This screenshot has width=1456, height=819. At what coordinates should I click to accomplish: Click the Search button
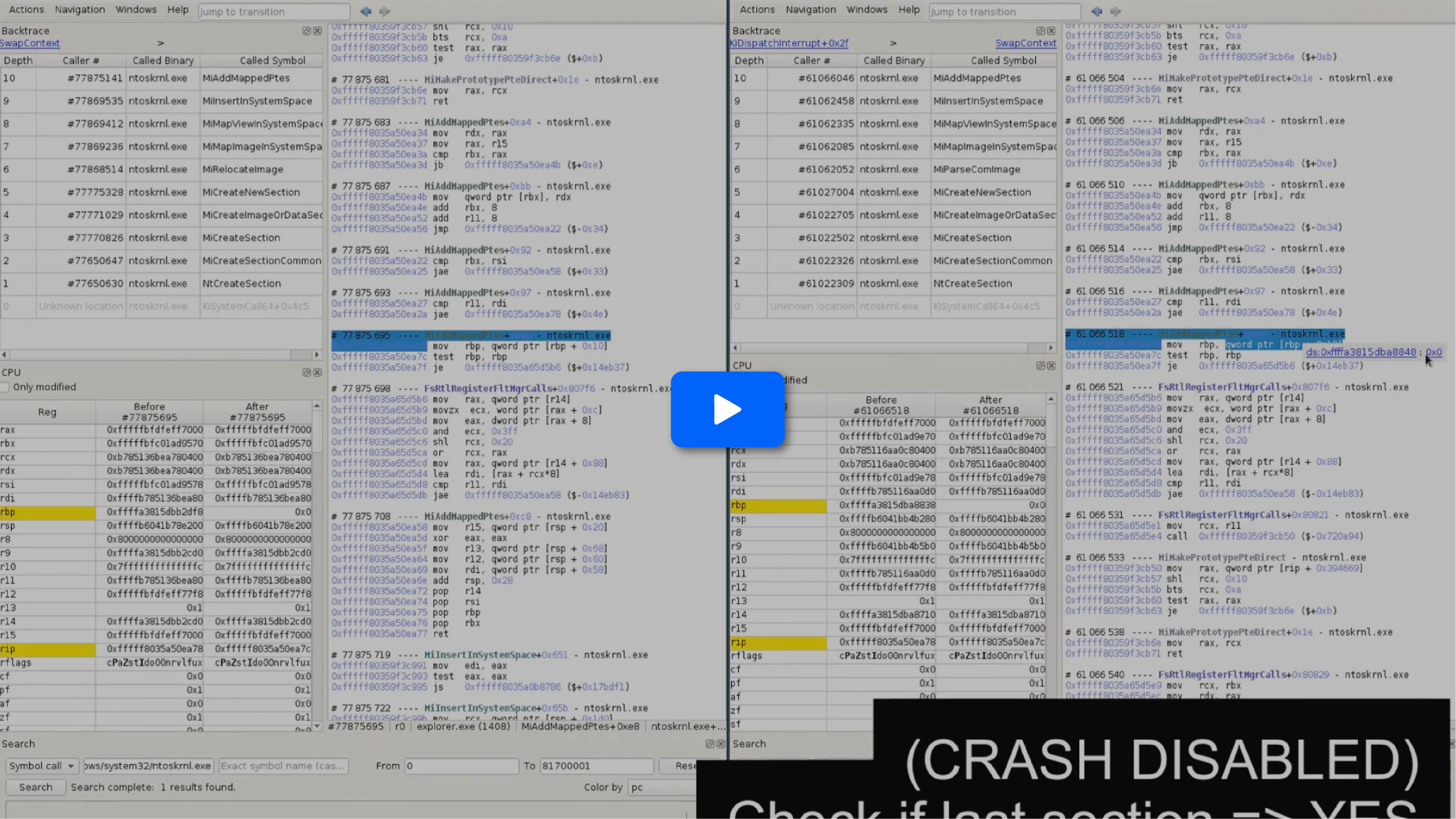pyautogui.click(x=36, y=787)
